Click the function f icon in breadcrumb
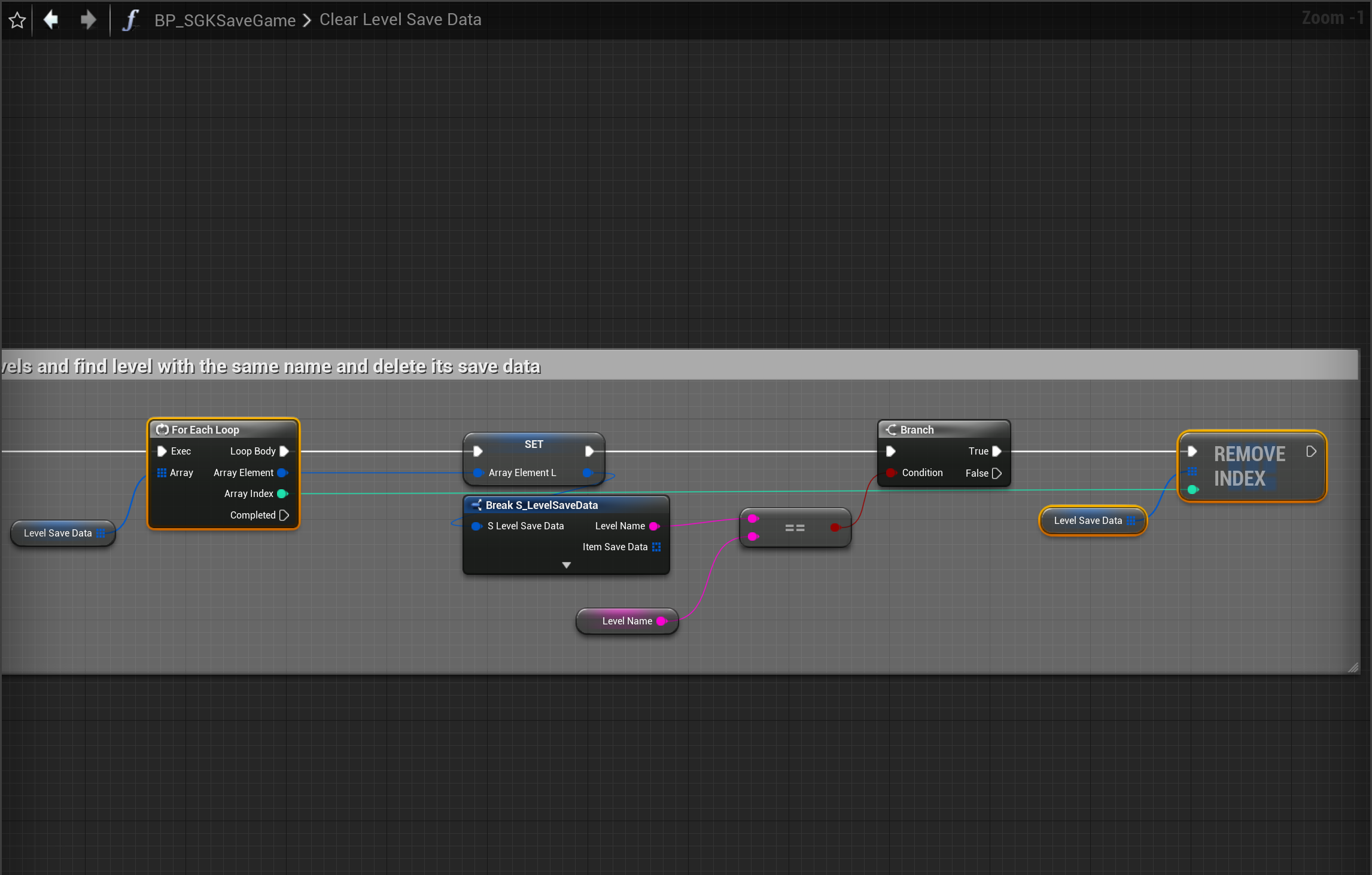The height and width of the screenshot is (875, 1372). pos(130,20)
